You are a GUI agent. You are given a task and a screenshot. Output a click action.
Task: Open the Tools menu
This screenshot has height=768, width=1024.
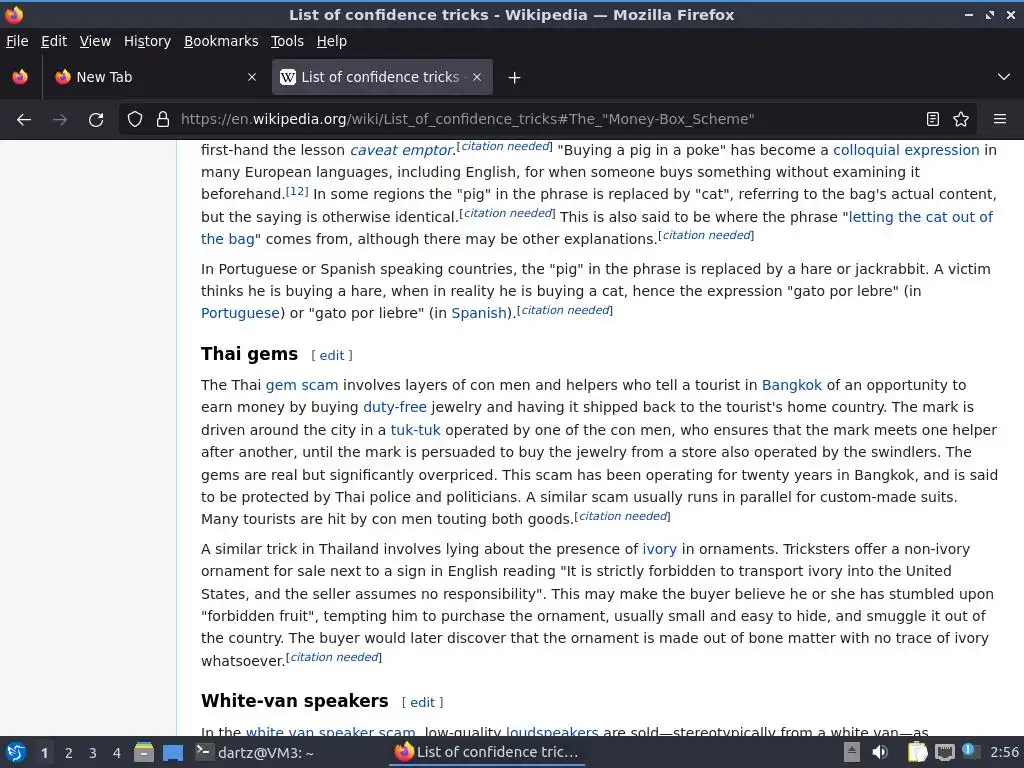pyautogui.click(x=287, y=41)
